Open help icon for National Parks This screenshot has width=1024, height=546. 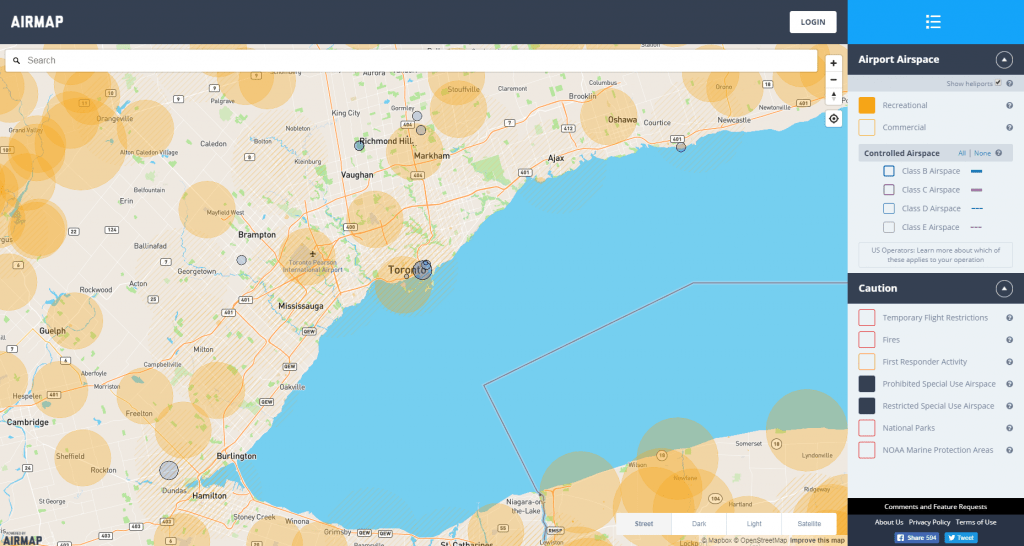point(1010,428)
